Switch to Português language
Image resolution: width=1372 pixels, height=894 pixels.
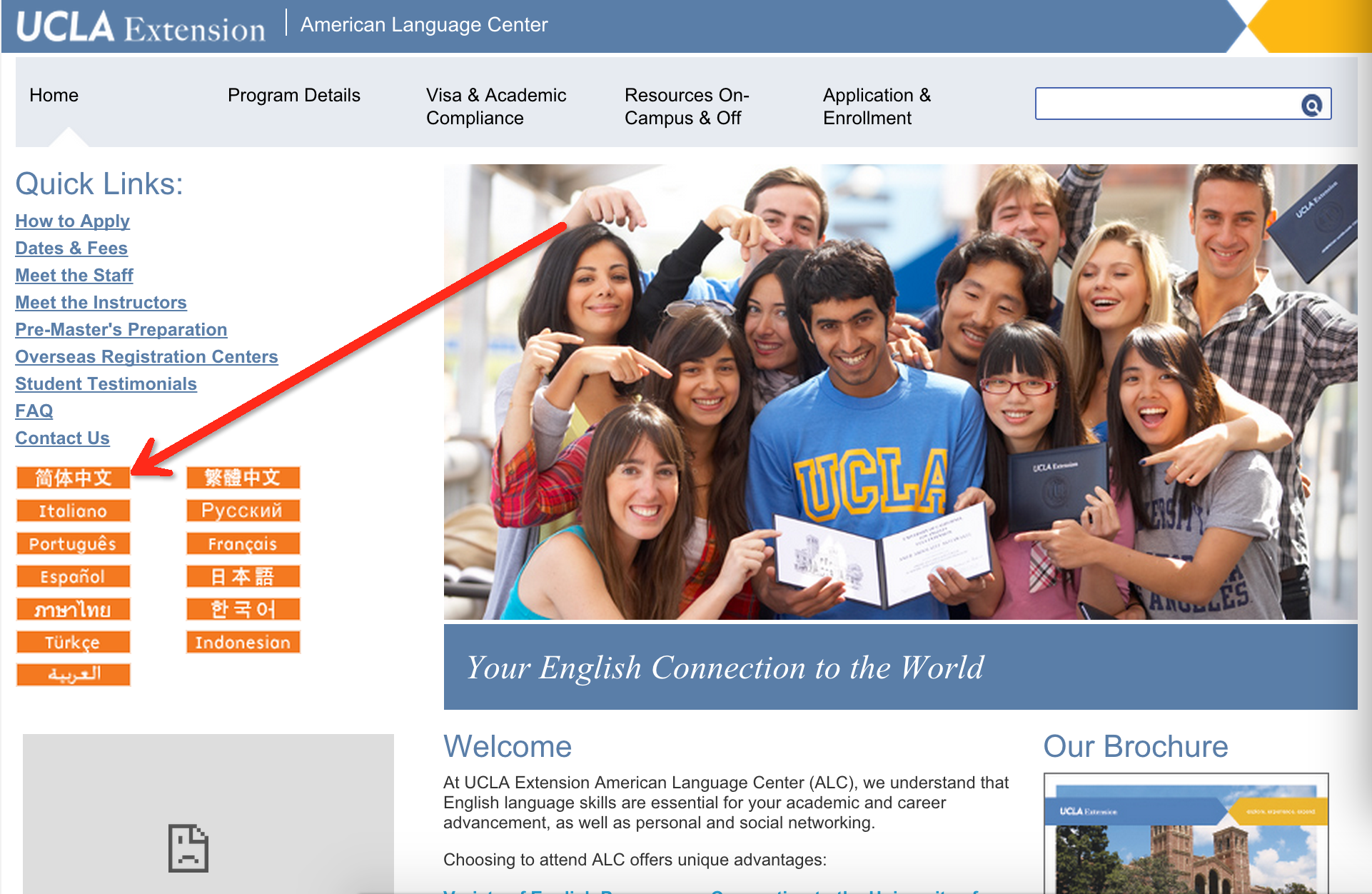[x=74, y=543]
